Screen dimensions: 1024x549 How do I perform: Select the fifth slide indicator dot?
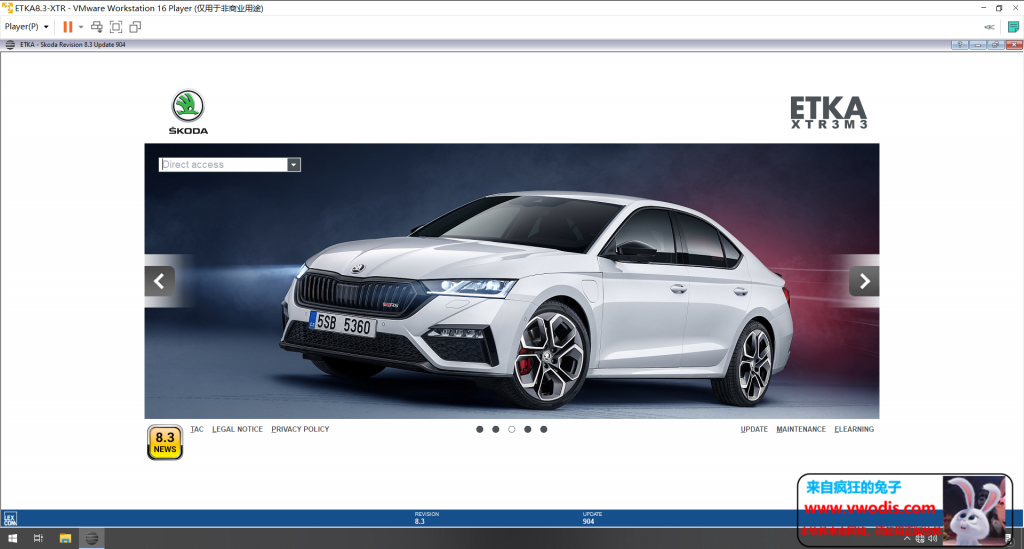pos(544,430)
